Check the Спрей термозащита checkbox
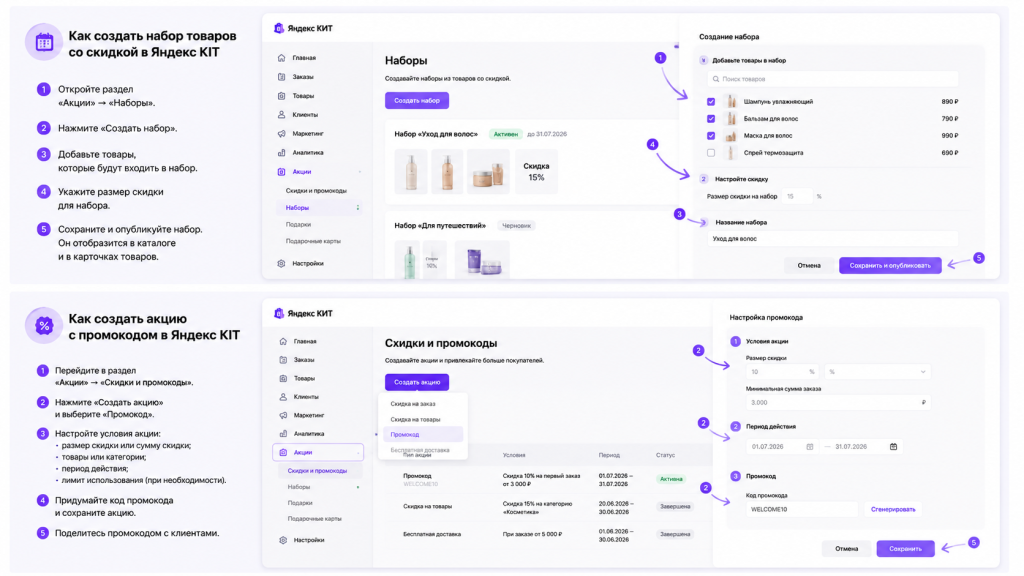1024x576 pixels. pos(711,153)
